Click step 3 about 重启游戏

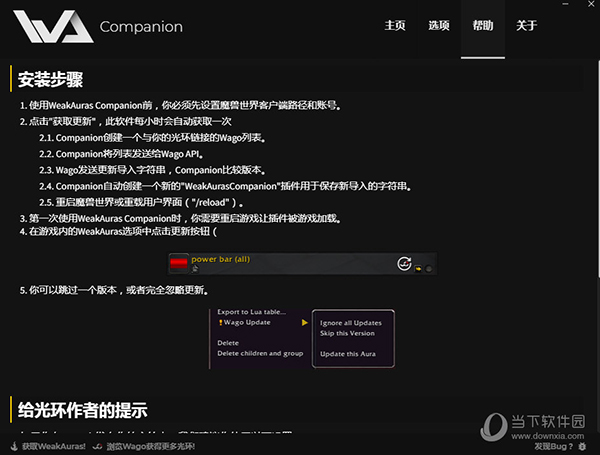[x=180, y=218]
